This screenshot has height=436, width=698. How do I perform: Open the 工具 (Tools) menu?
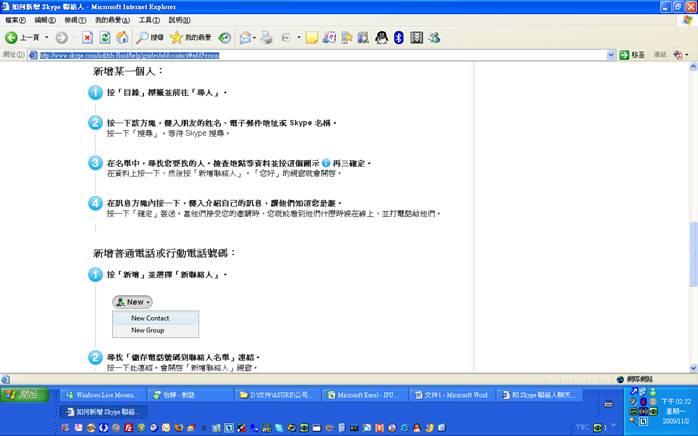point(148,20)
